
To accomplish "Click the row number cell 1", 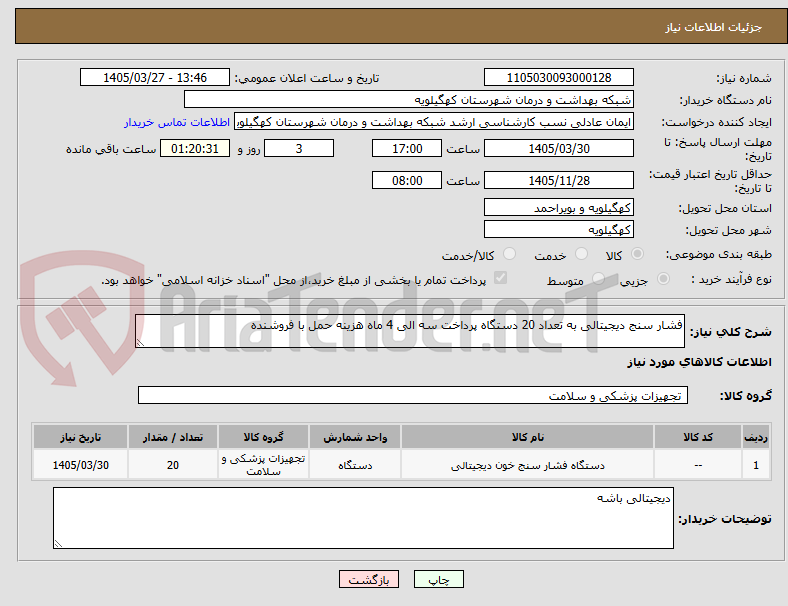I will pos(756,465).
